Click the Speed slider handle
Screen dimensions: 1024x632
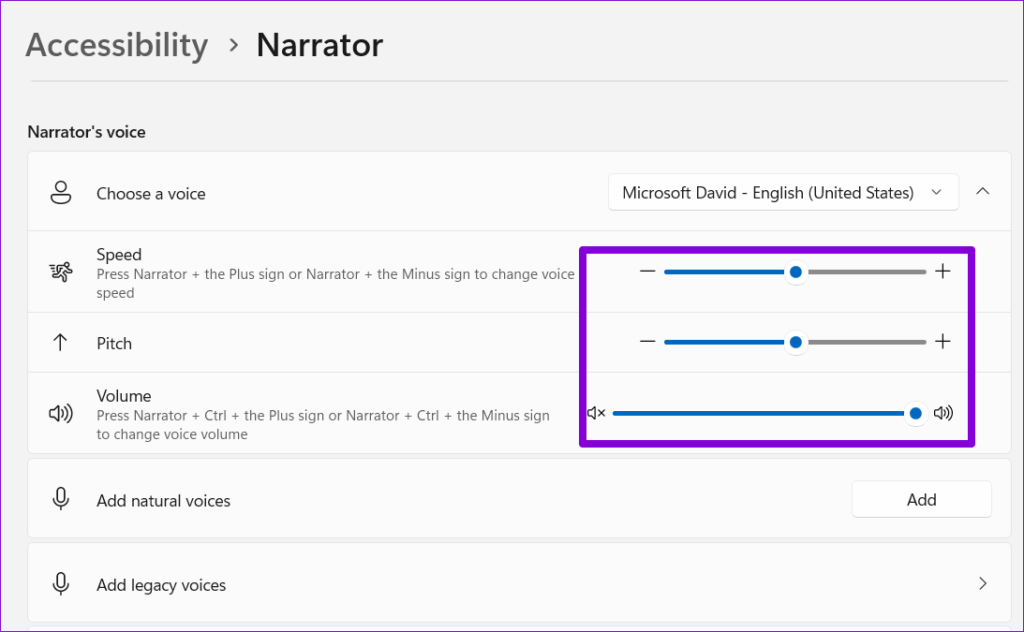tap(795, 271)
